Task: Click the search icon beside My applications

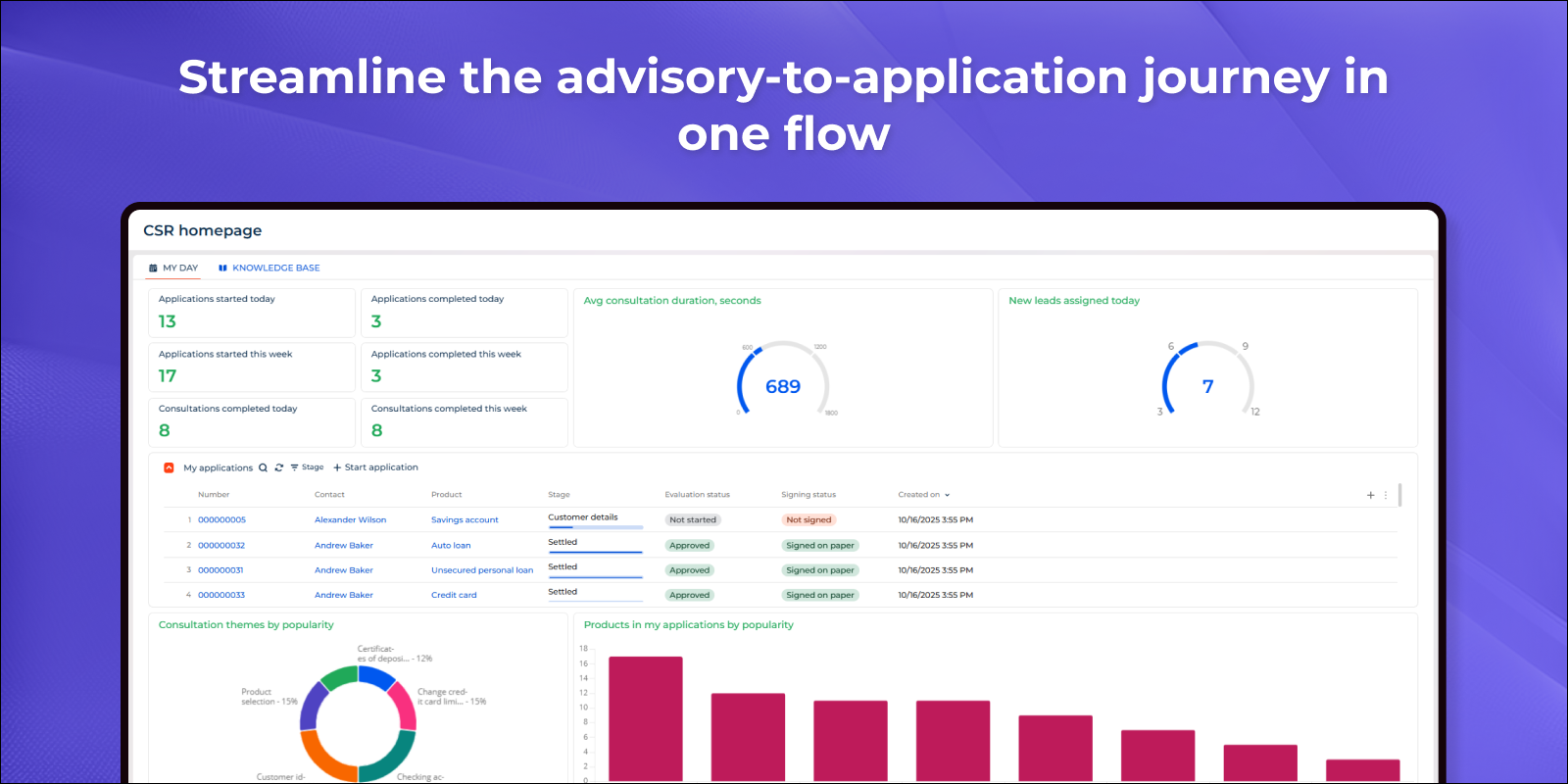Action: (x=263, y=467)
